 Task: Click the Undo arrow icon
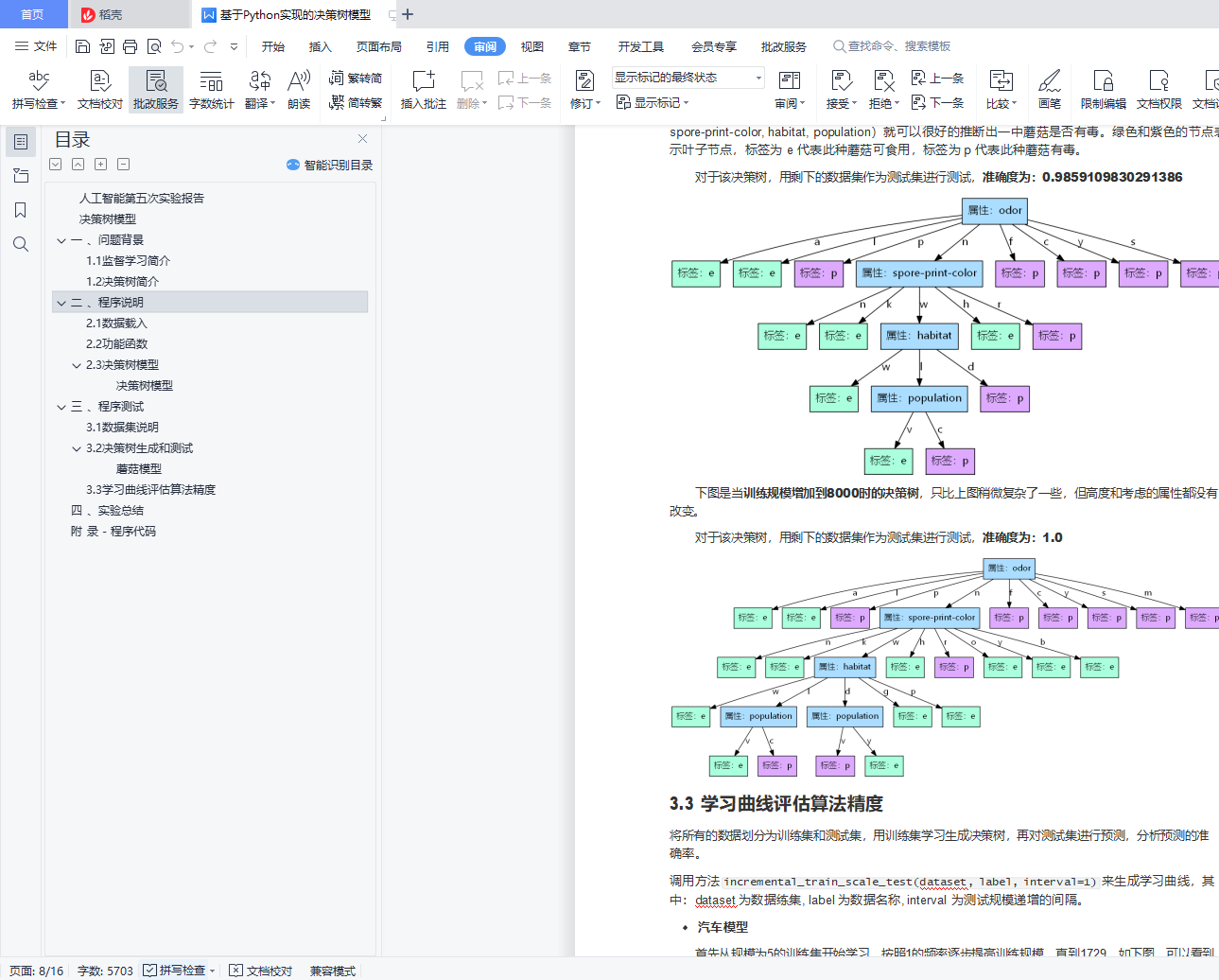pyautogui.click(x=178, y=46)
